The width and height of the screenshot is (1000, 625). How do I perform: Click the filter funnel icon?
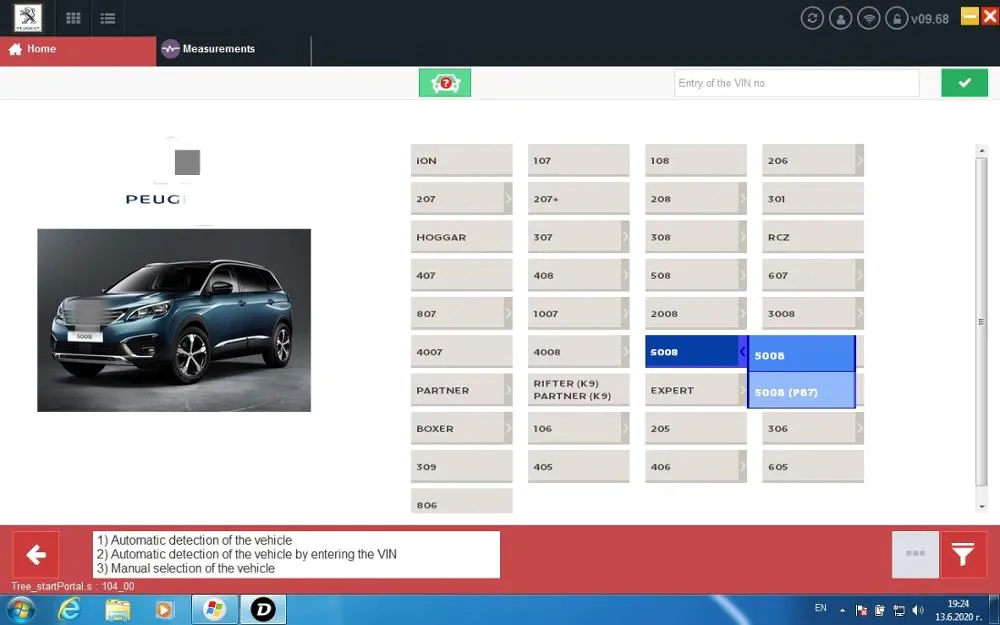pyautogui.click(x=962, y=553)
